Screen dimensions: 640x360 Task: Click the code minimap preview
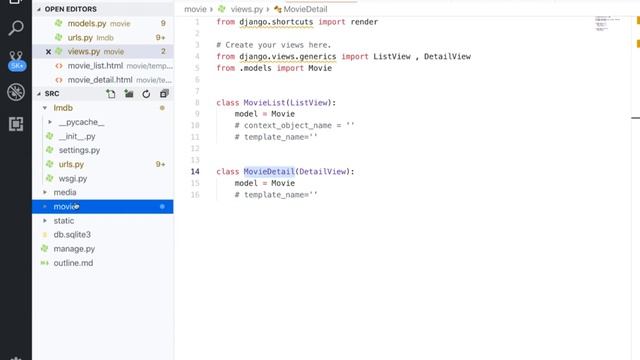click(607, 24)
